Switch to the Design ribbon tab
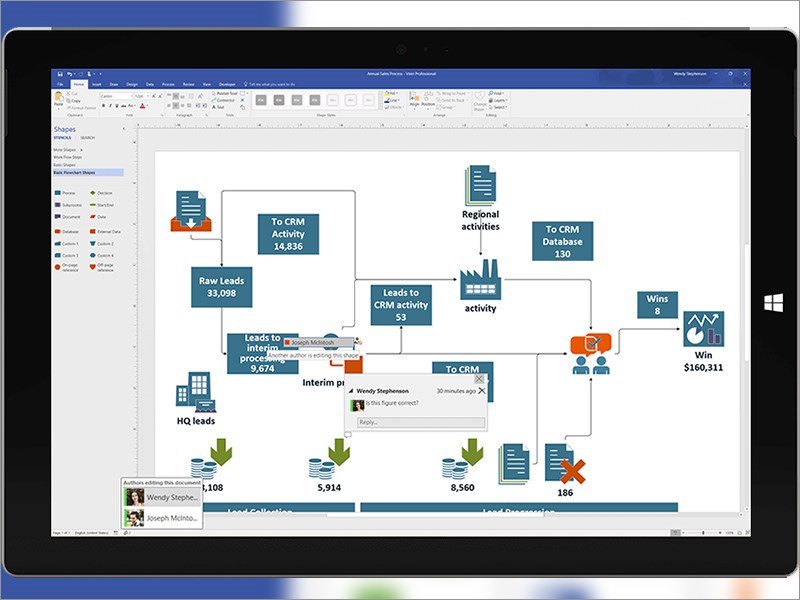 (x=132, y=84)
